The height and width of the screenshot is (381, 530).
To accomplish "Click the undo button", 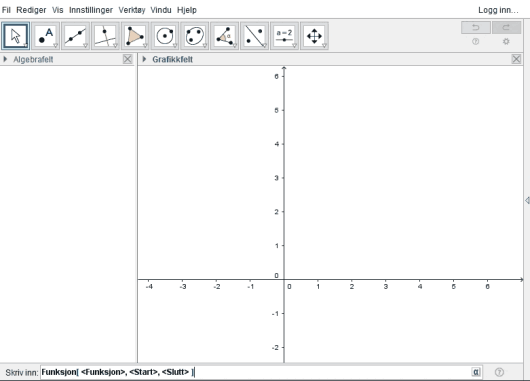I will pyautogui.click(x=476, y=27).
